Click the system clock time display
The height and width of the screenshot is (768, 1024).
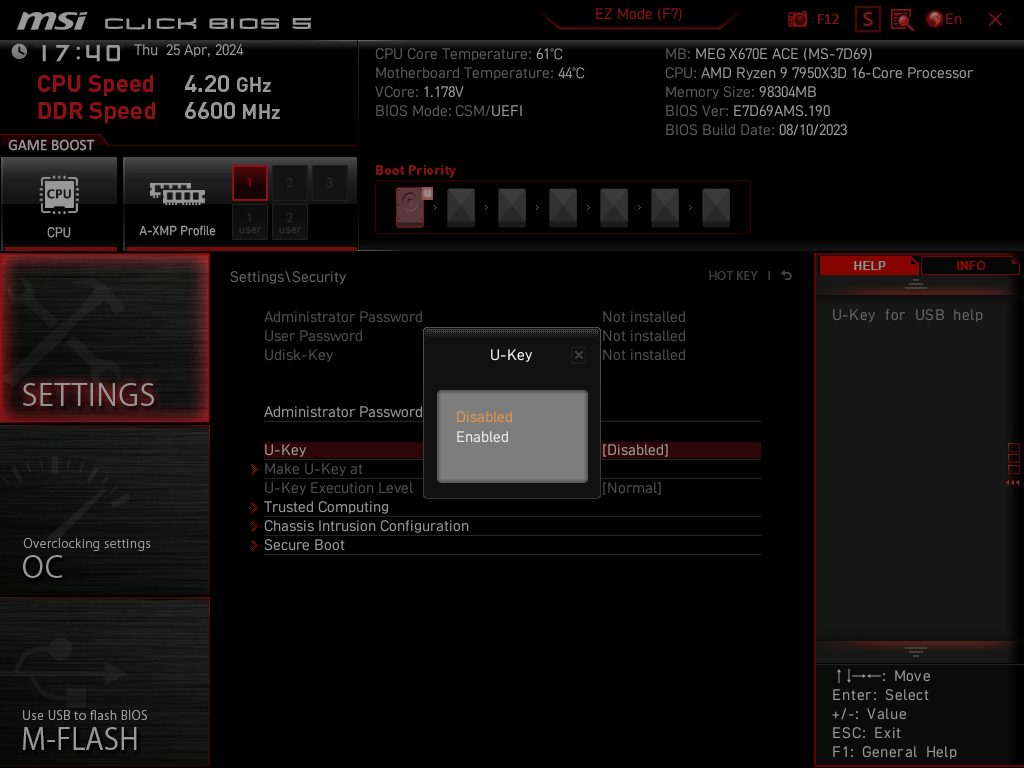click(80, 52)
